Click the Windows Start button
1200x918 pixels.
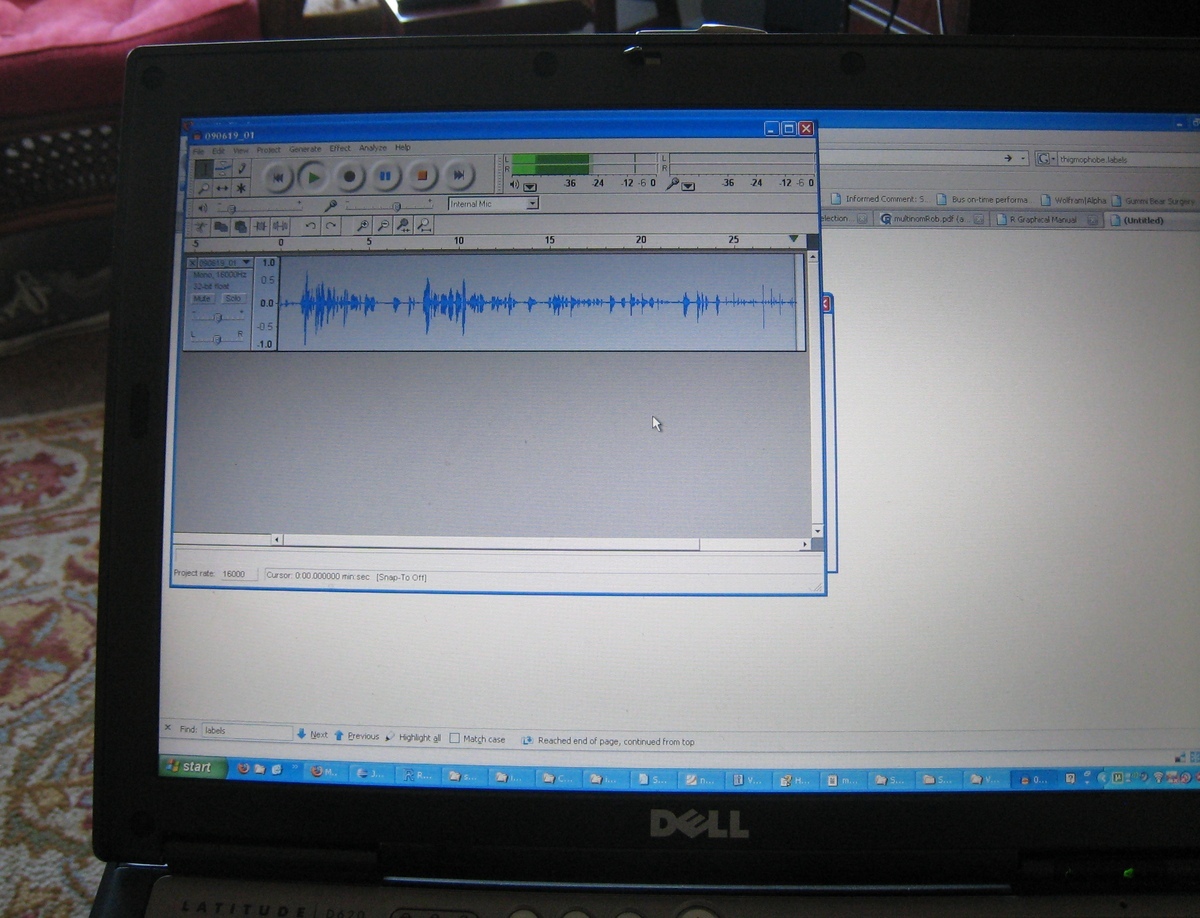(x=190, y=767)
